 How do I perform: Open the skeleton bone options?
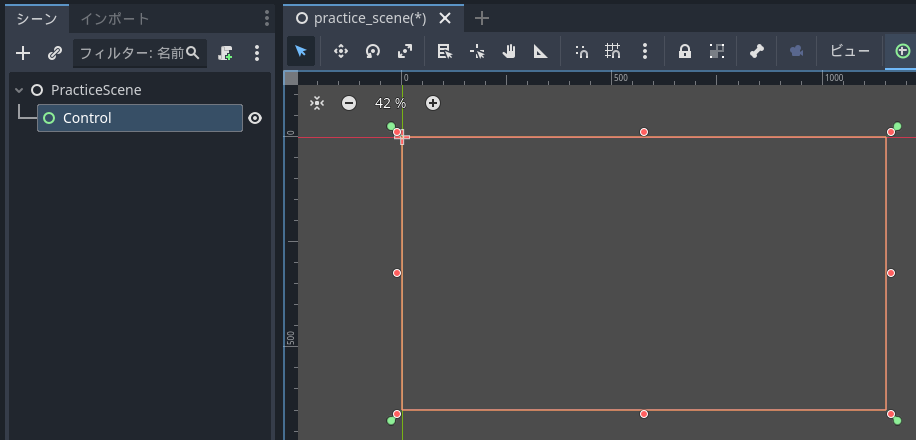(757, 52)
